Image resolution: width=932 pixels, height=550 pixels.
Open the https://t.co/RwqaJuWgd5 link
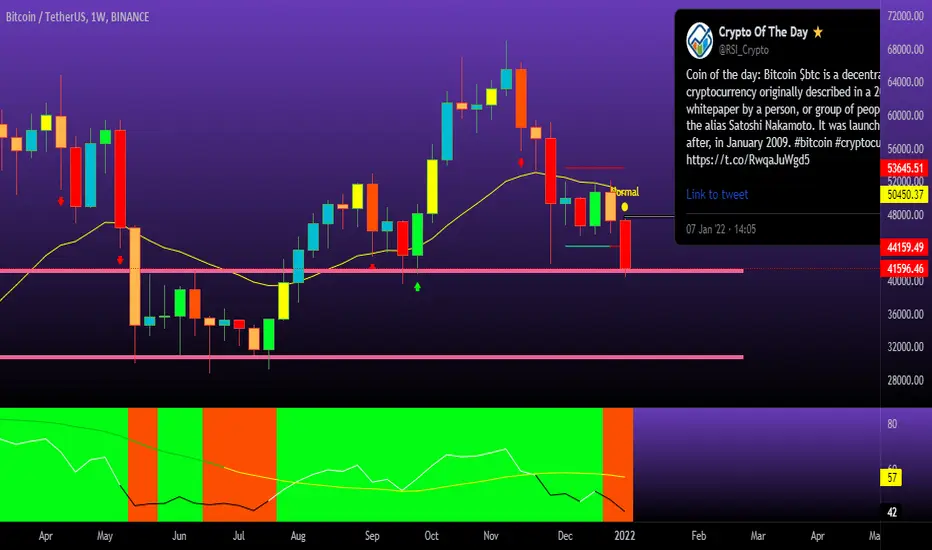coord(748,159)
